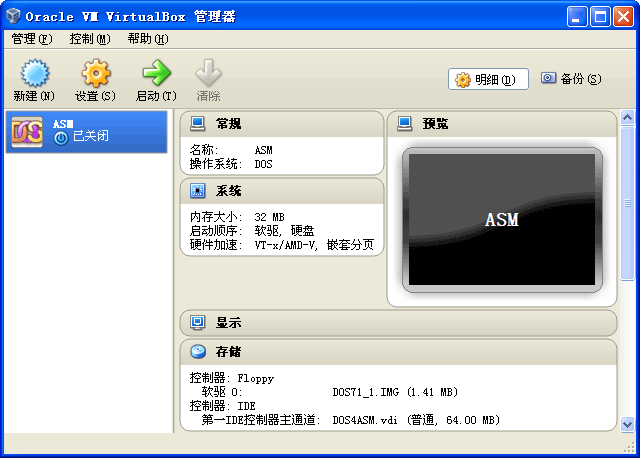
Task: Click the boot order value 软驱, 硬盘
Action: pyautogui.click(x=284, y=231)
